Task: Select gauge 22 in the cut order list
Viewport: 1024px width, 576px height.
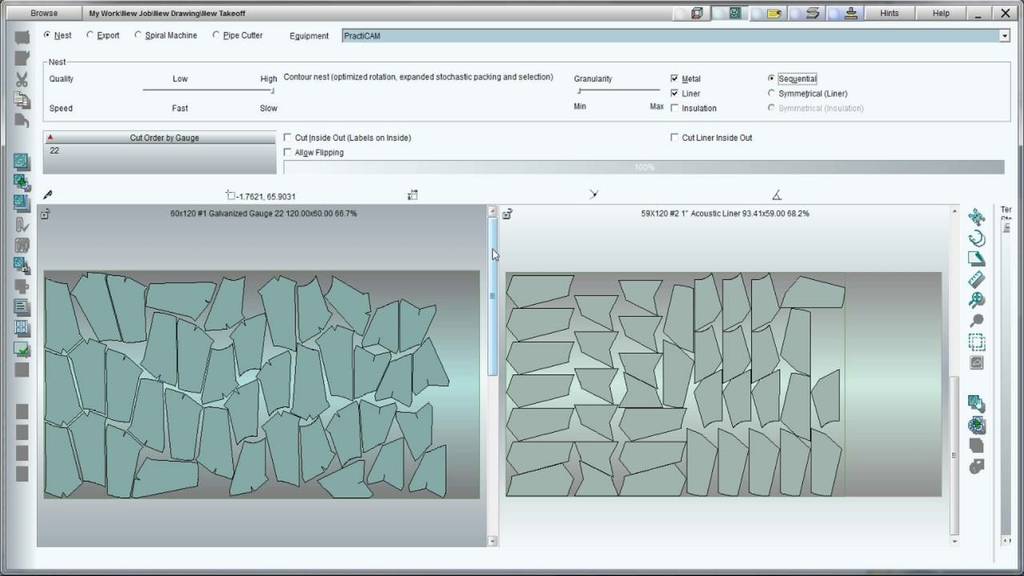Action: 55,150
